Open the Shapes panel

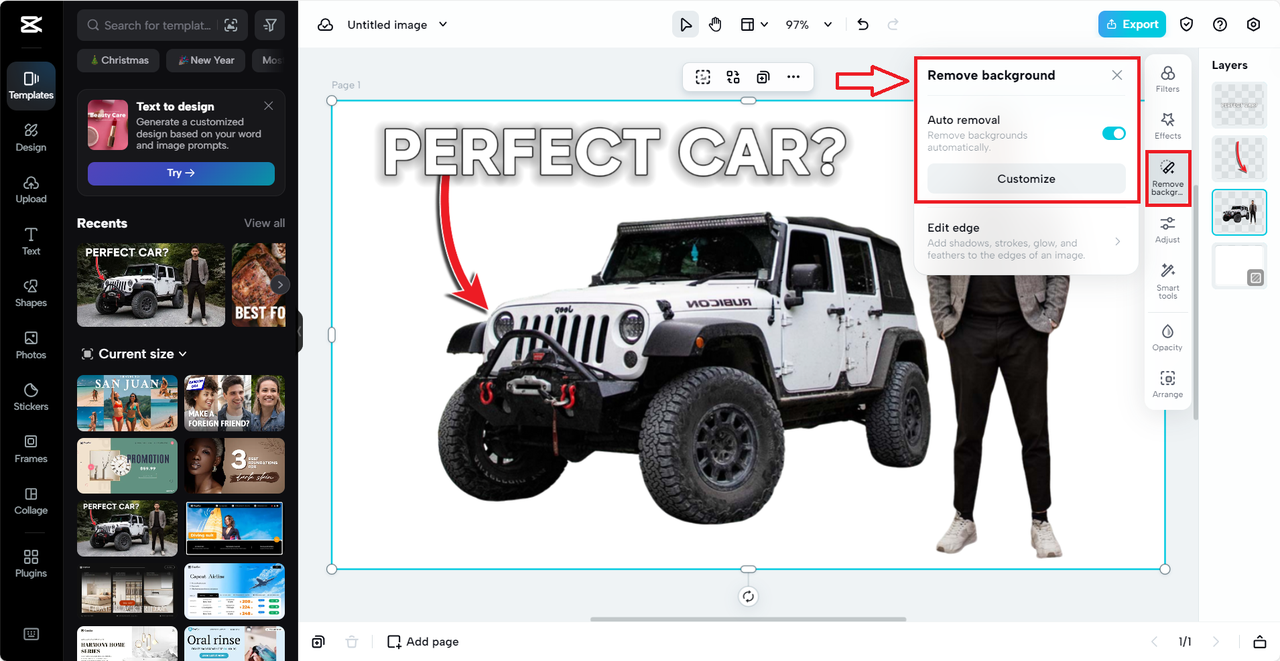click(31, 293)
